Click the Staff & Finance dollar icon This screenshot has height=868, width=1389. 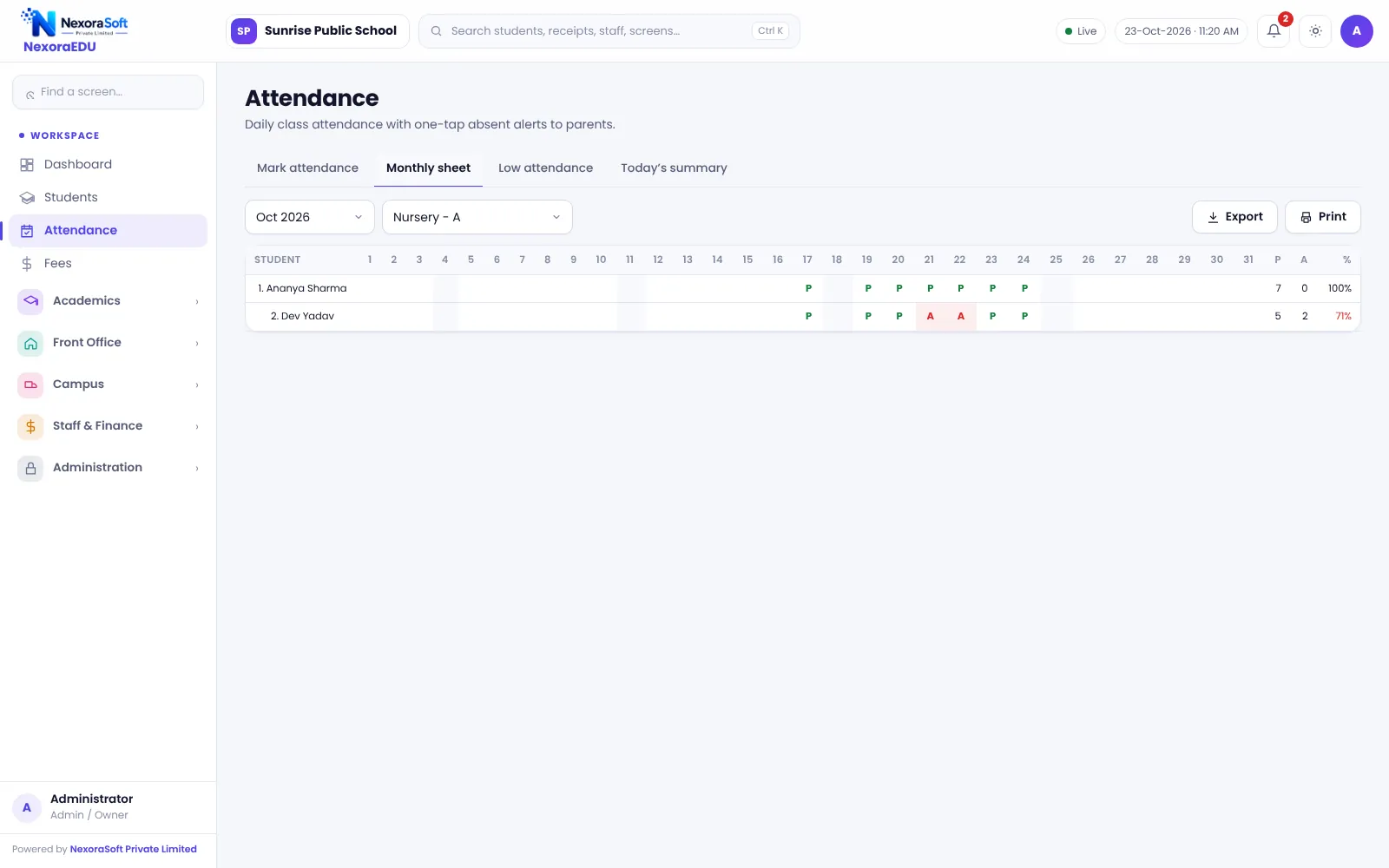coord(30,426)
